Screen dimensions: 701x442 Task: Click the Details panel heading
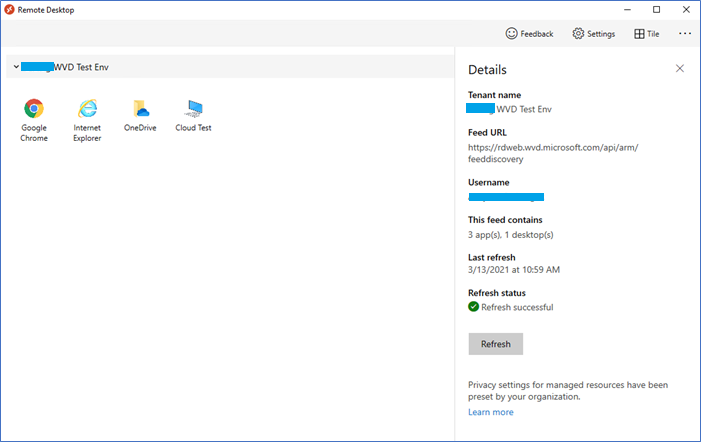(487, 70)
